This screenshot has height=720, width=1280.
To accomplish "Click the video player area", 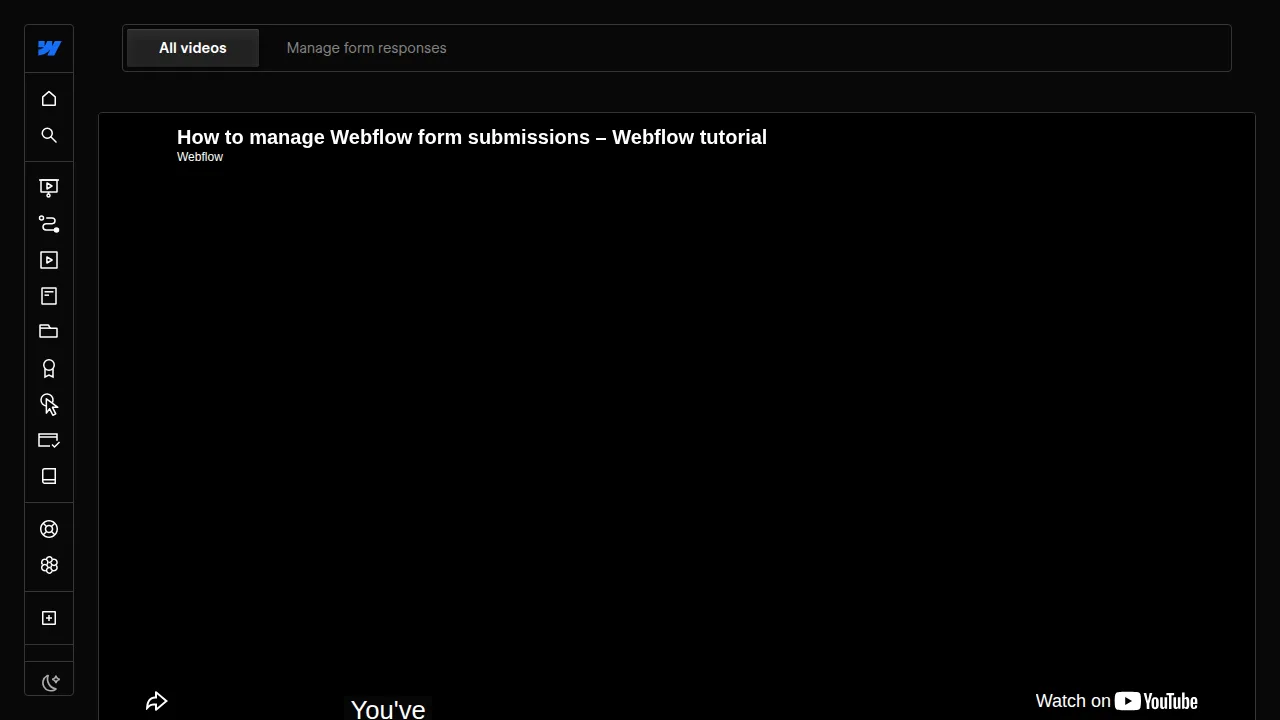I will coord(677,416).
